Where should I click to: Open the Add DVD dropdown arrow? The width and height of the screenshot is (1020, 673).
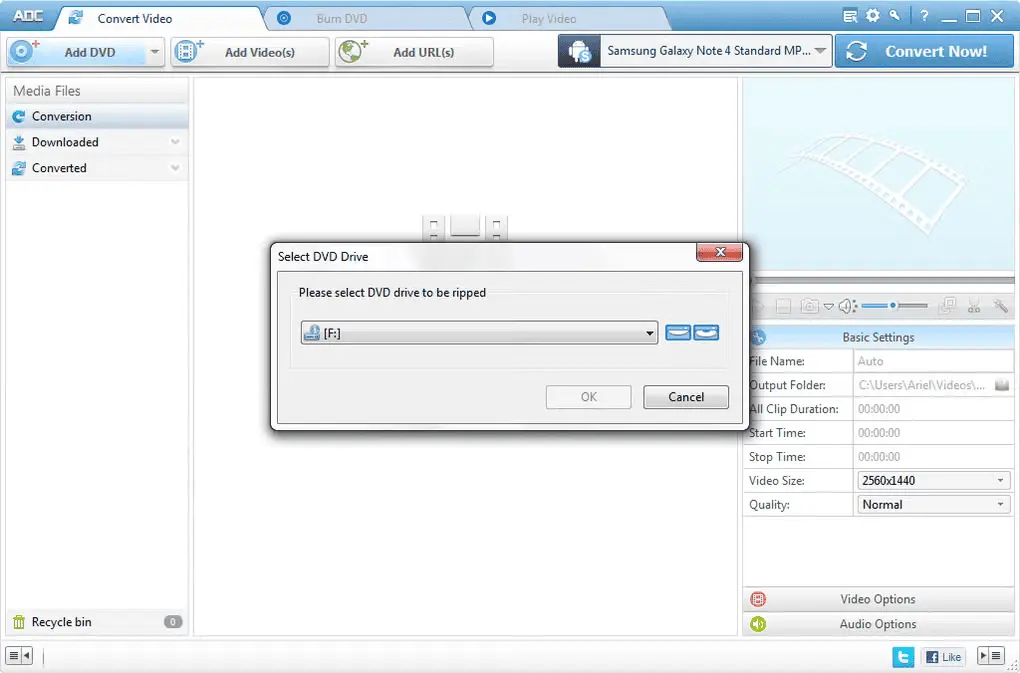click(154, 52)
